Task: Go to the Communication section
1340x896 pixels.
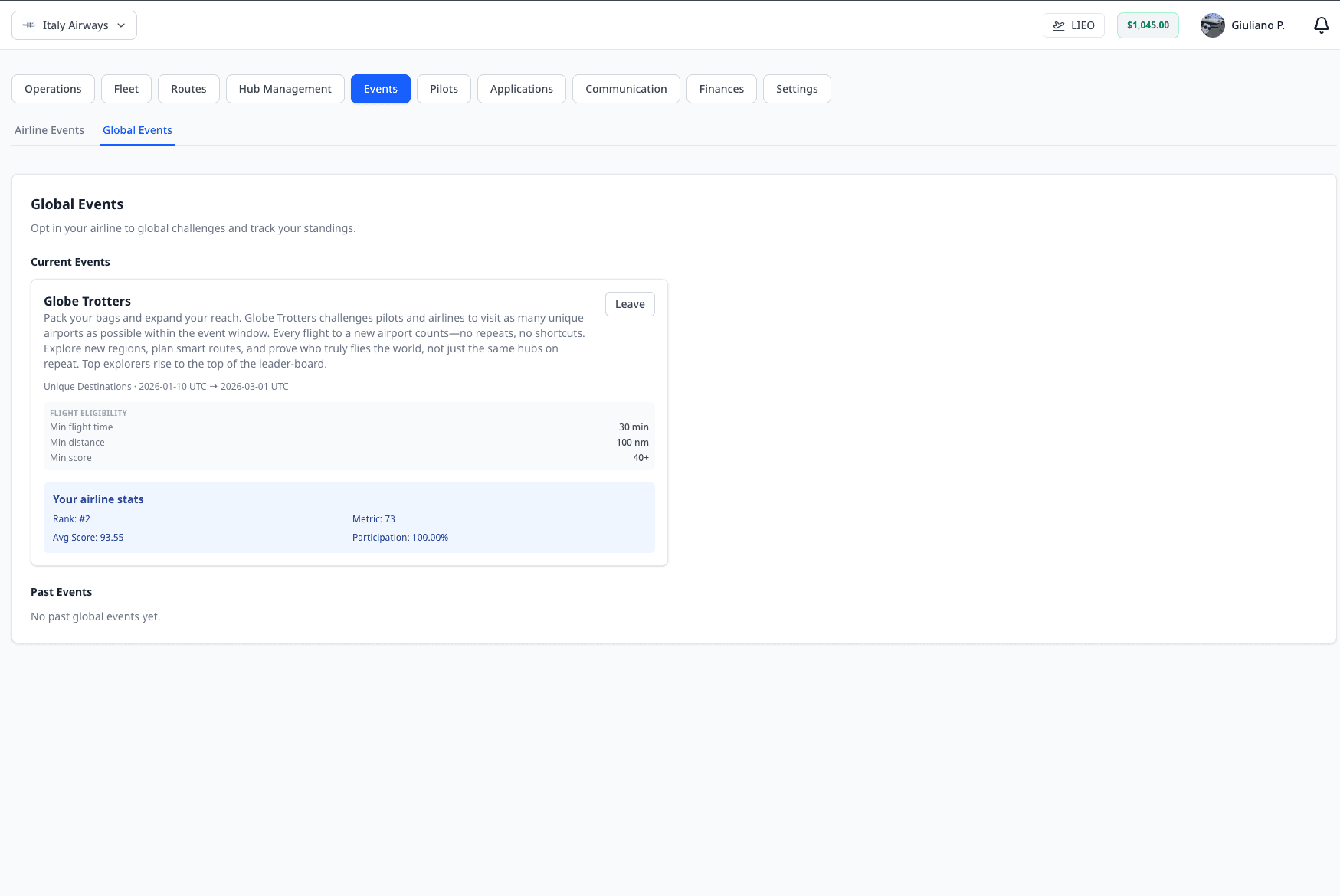Action: tap(625, 88)
